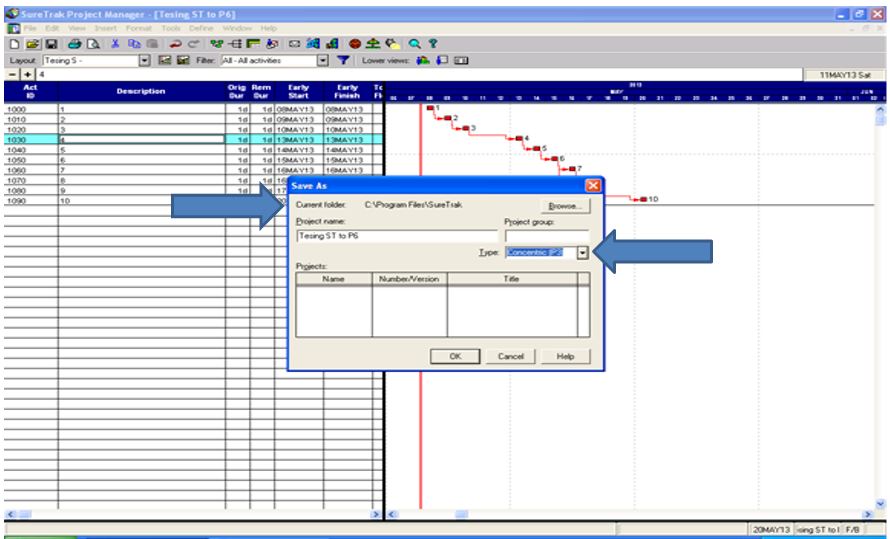The width and height of the screenshot is (890, 539).
Task: Expand the Type dropdown in Save As
Action: click(583, 255)
